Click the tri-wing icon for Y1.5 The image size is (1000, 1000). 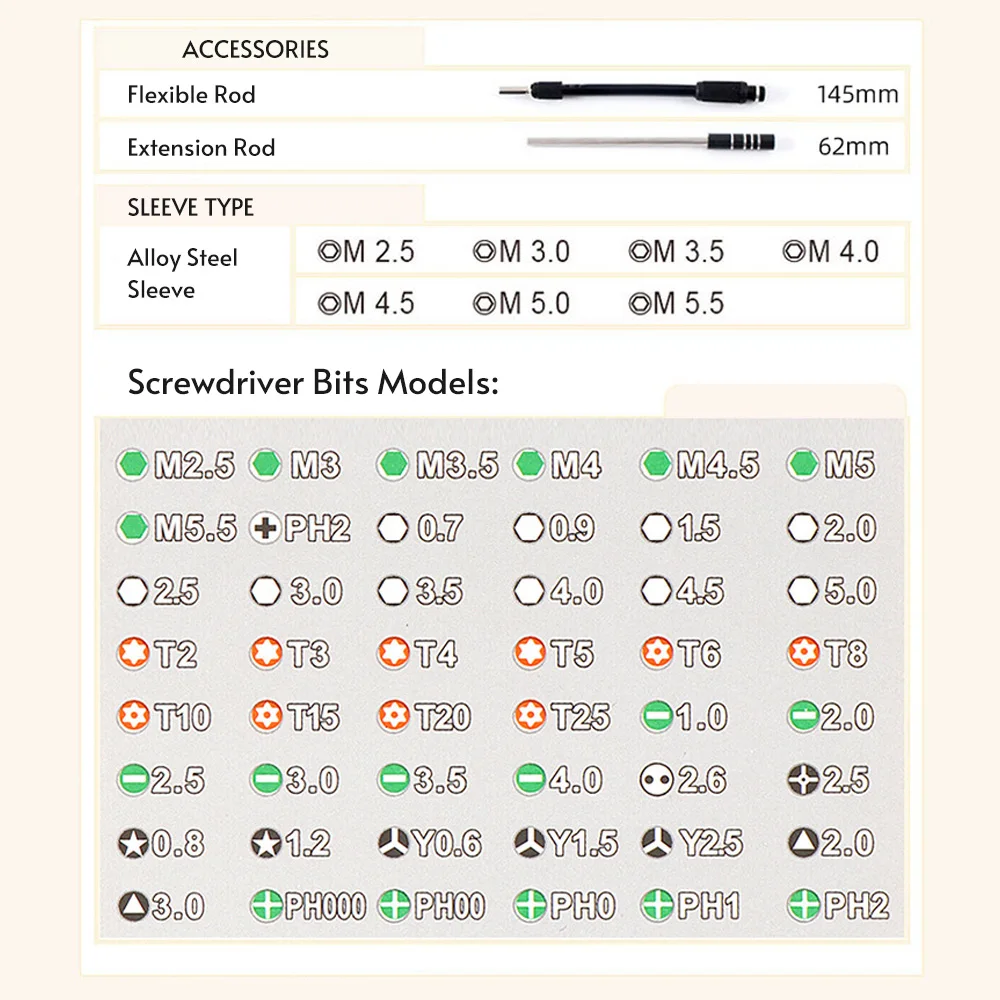pos(530,843)
